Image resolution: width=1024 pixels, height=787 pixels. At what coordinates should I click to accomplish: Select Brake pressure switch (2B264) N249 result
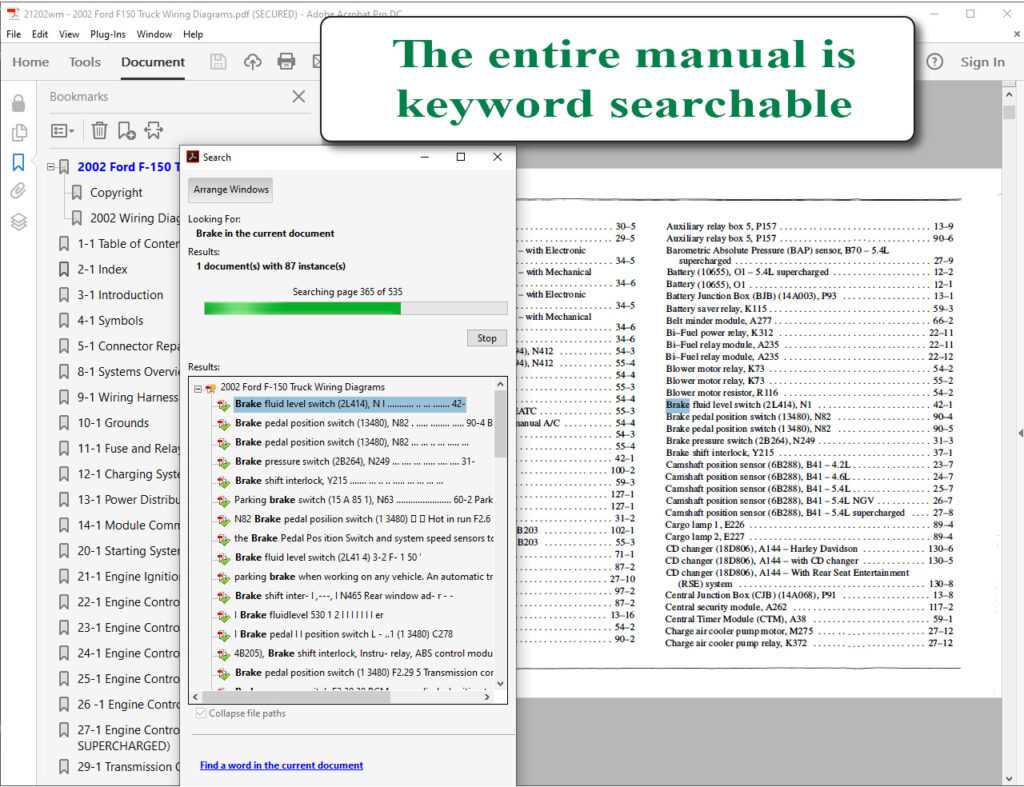click(x=355, y=462)
